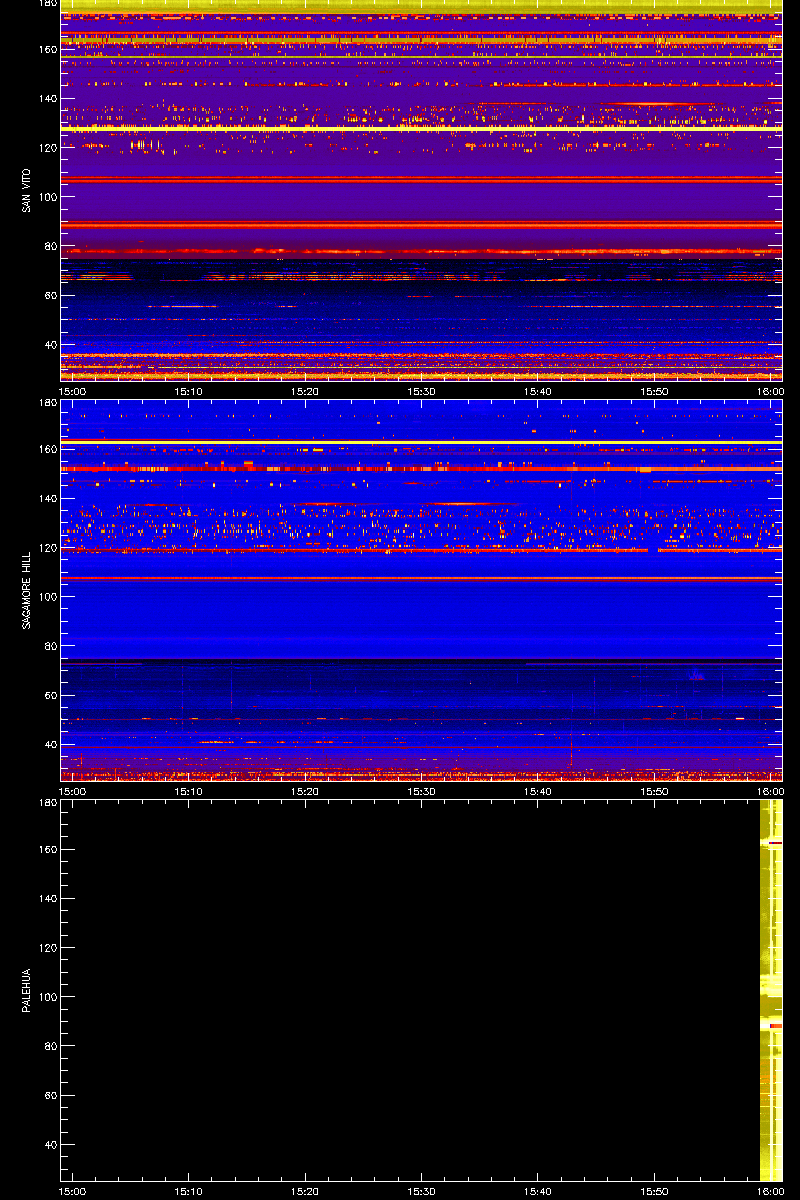Screen dimensions: 800x1200
Task: Choose the 160 label on Palehua axis
Action: pyautogui.click(x=48, y=849)
